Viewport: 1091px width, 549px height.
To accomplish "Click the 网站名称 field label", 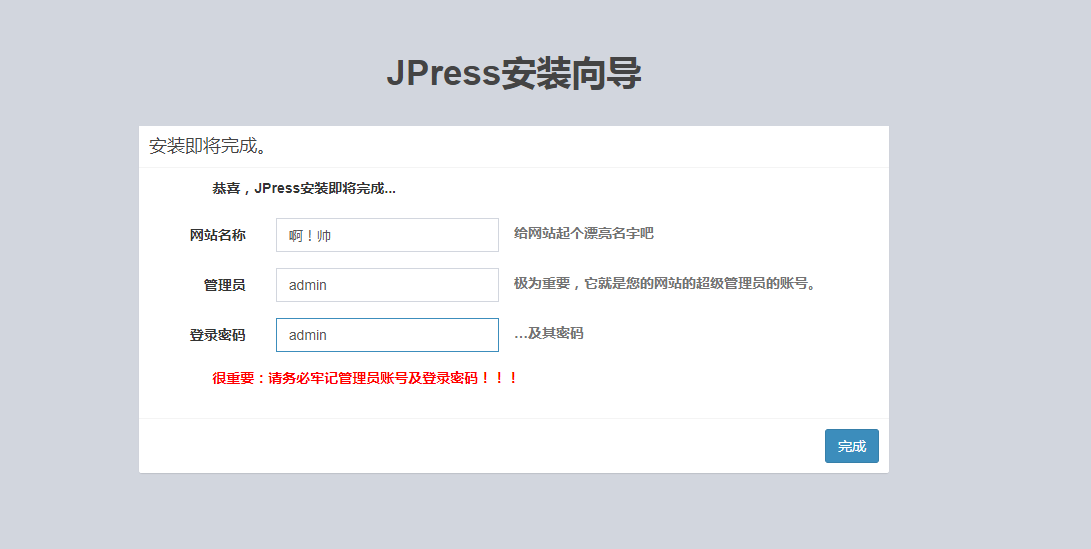I will pyautogui.click(x=218, y=235).
